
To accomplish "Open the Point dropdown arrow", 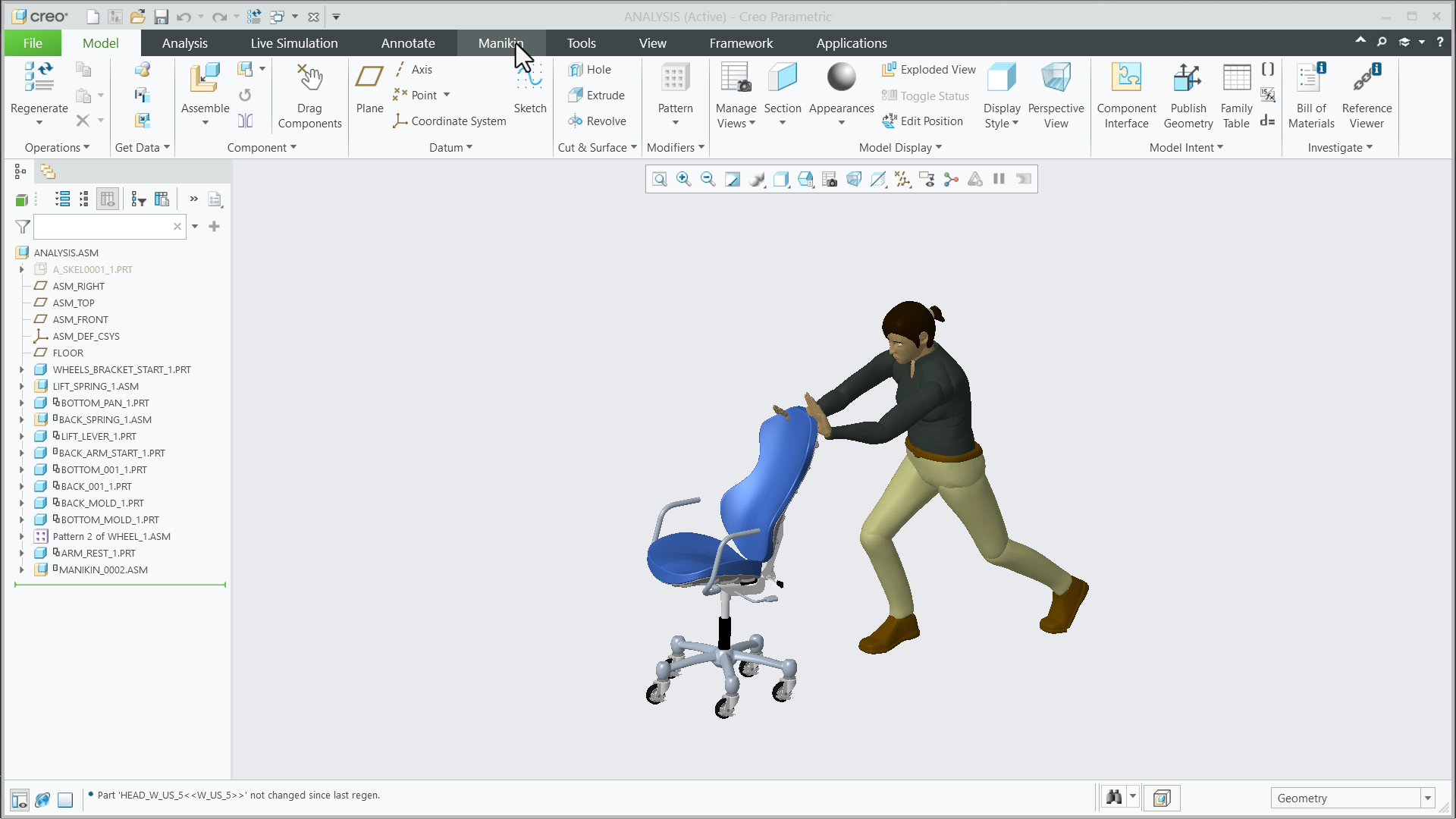I will click(x=447, y=96).
